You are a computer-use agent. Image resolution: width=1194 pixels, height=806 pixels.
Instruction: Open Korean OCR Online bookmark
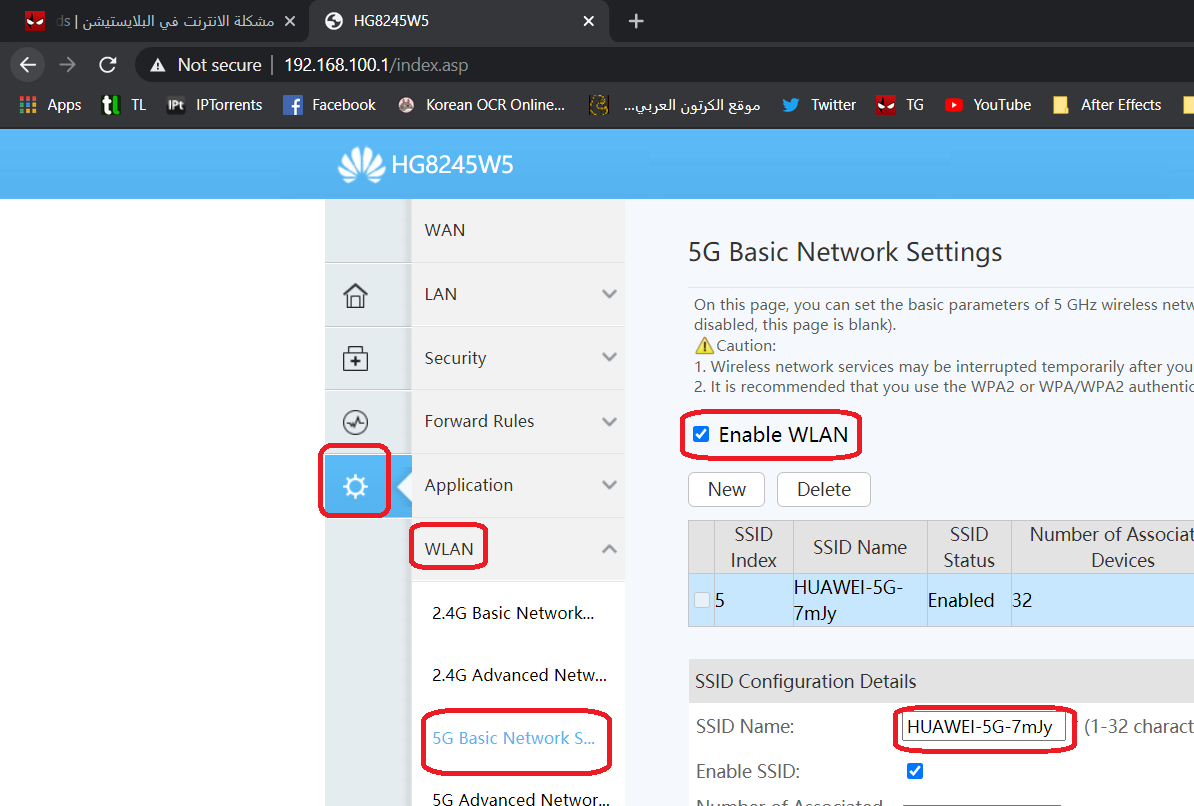[481, 105]
